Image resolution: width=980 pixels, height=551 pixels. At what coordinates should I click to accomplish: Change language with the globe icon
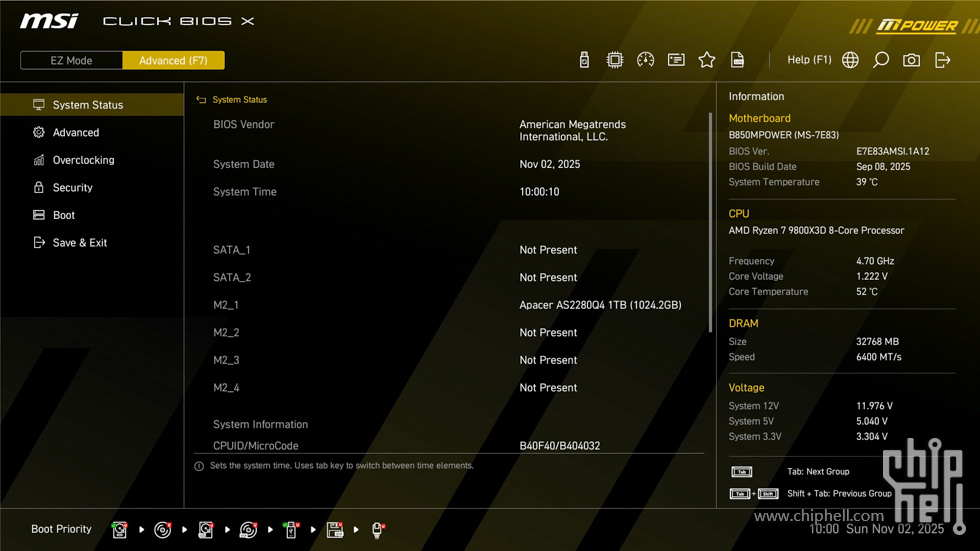(850, 60)
